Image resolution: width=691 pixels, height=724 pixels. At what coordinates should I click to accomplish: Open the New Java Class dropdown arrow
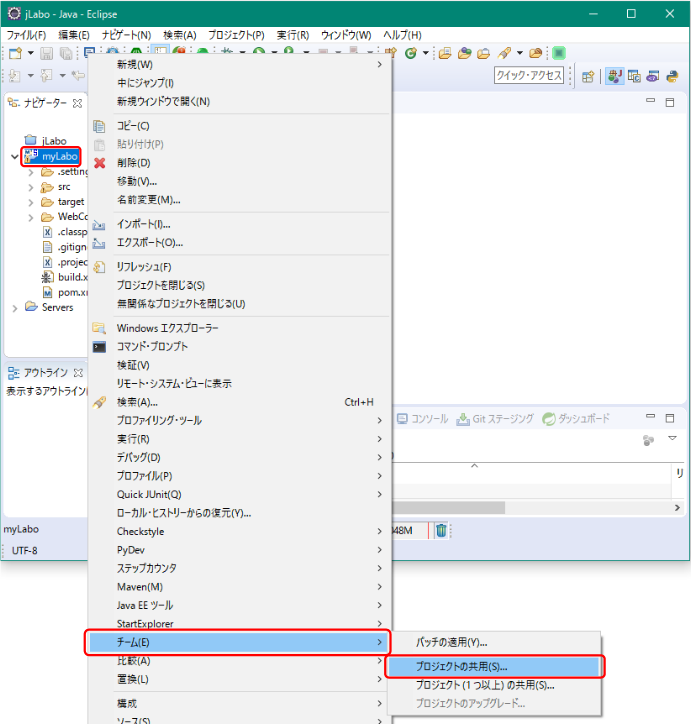point(426,53)
